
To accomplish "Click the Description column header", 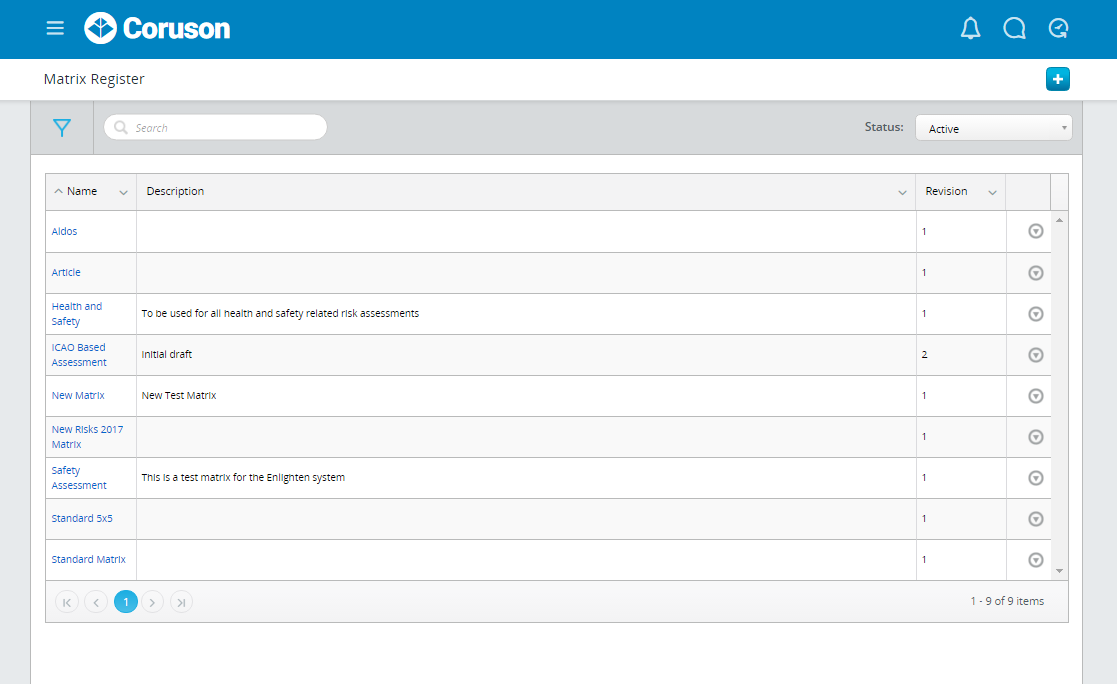I will click(175, 191).
